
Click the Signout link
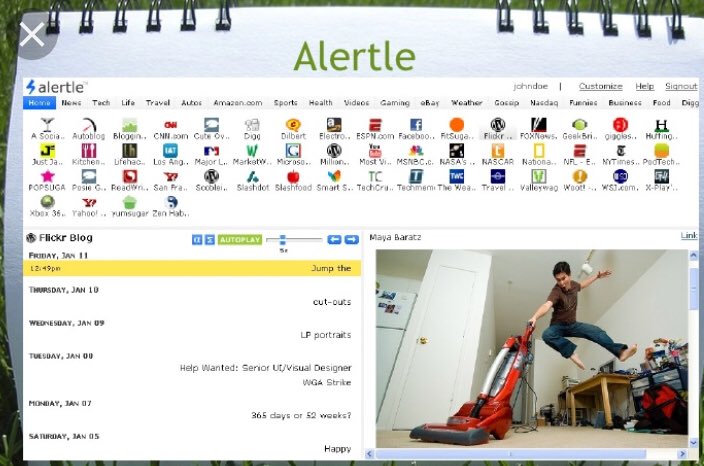point(681,86)
